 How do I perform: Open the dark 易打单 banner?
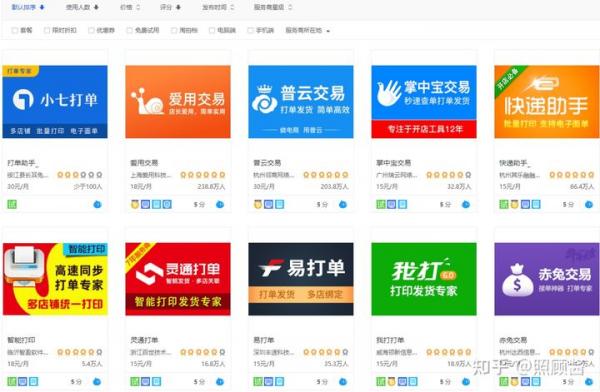pos(301,279)
